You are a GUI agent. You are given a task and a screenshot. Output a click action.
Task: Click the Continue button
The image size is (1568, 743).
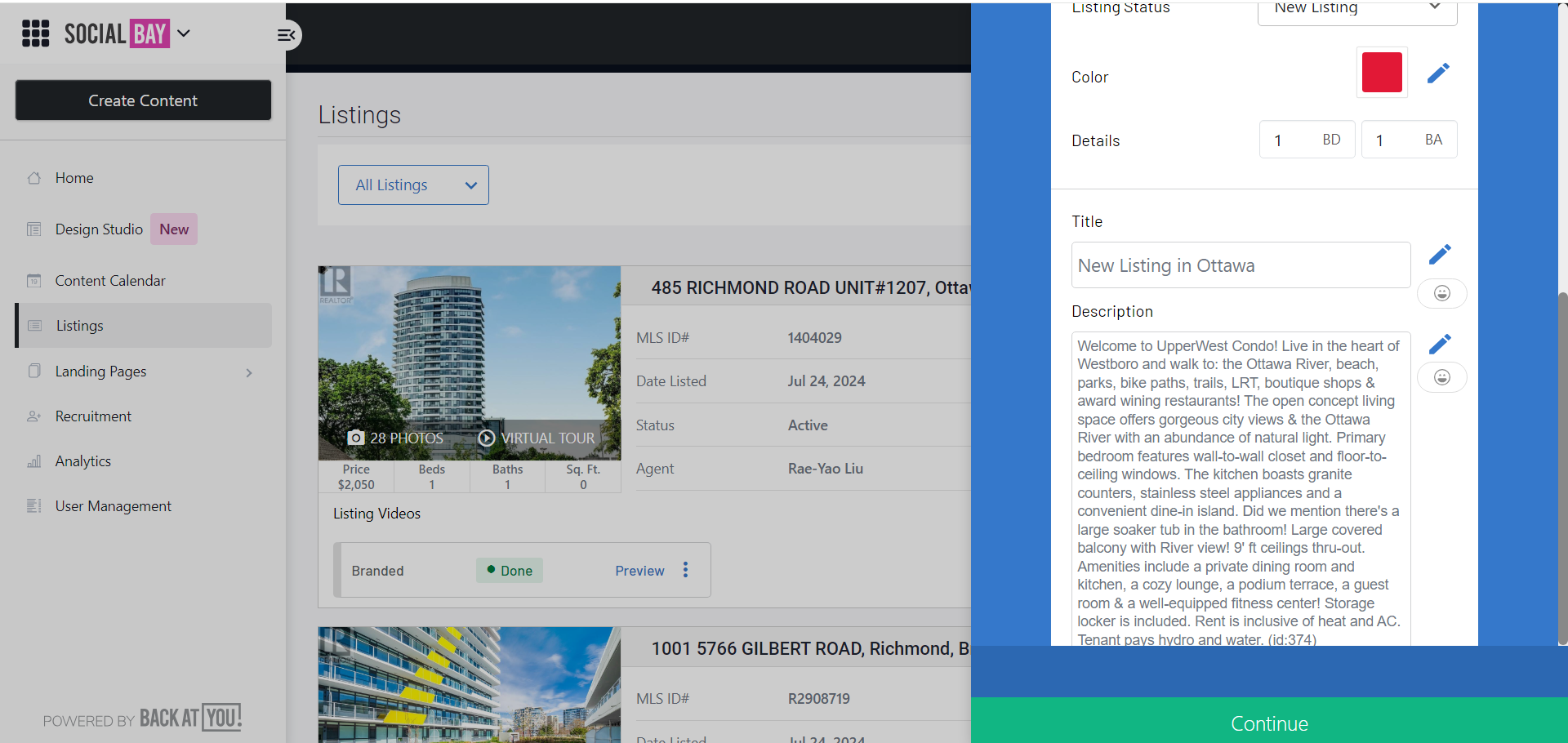pyautogui.click(x=1269, y=721)
